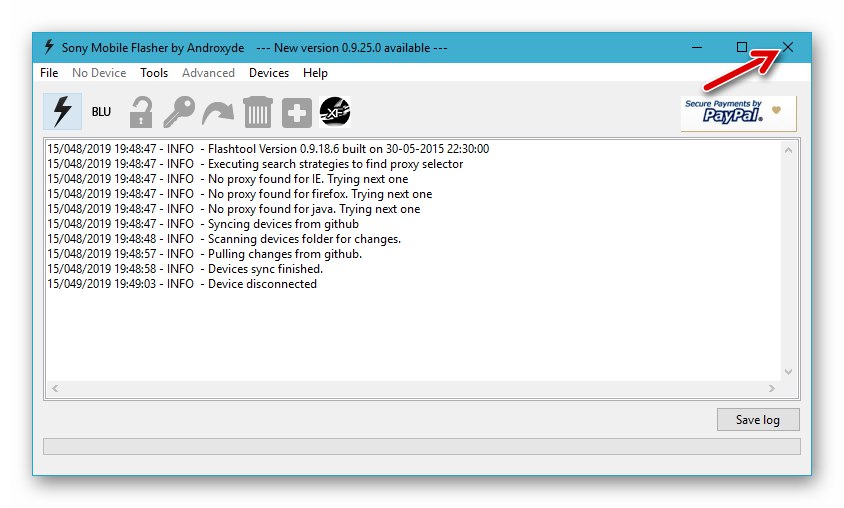Click the trash can clean icon

(258, 112)
